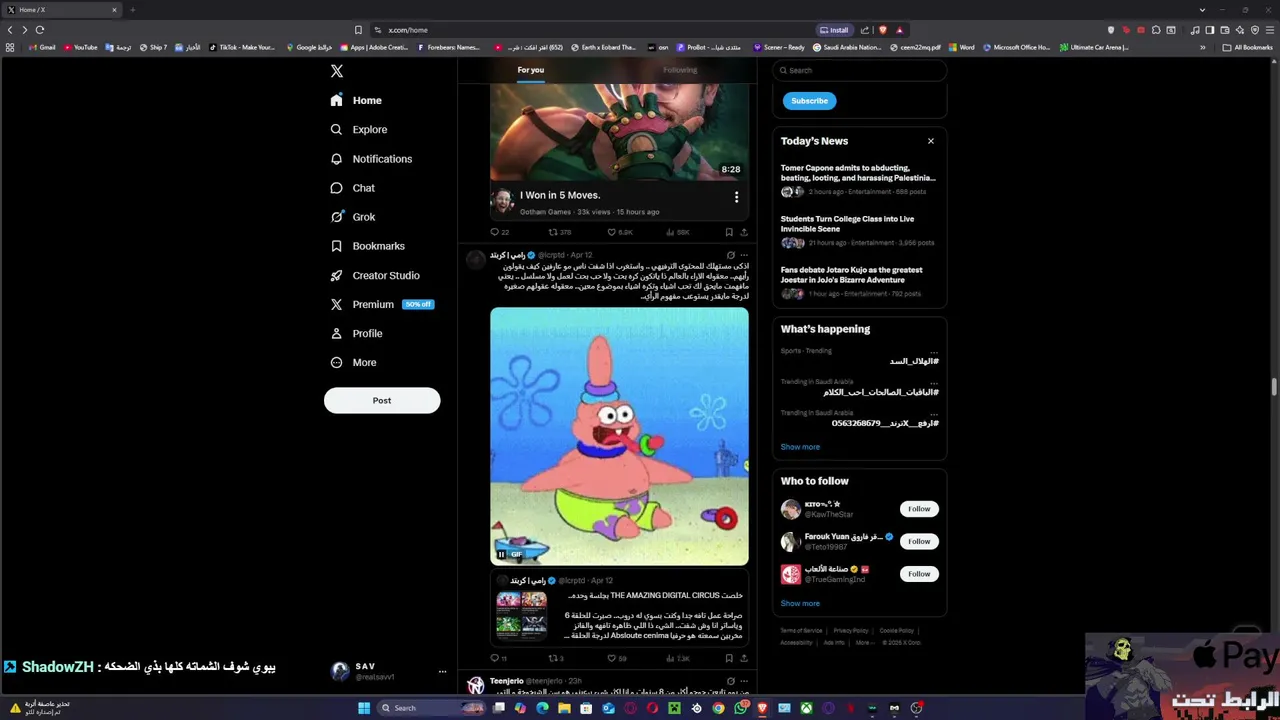The image size is (1280, 720).
Task: Open the YouTube bookmark
Action: (x=81, y=47)
